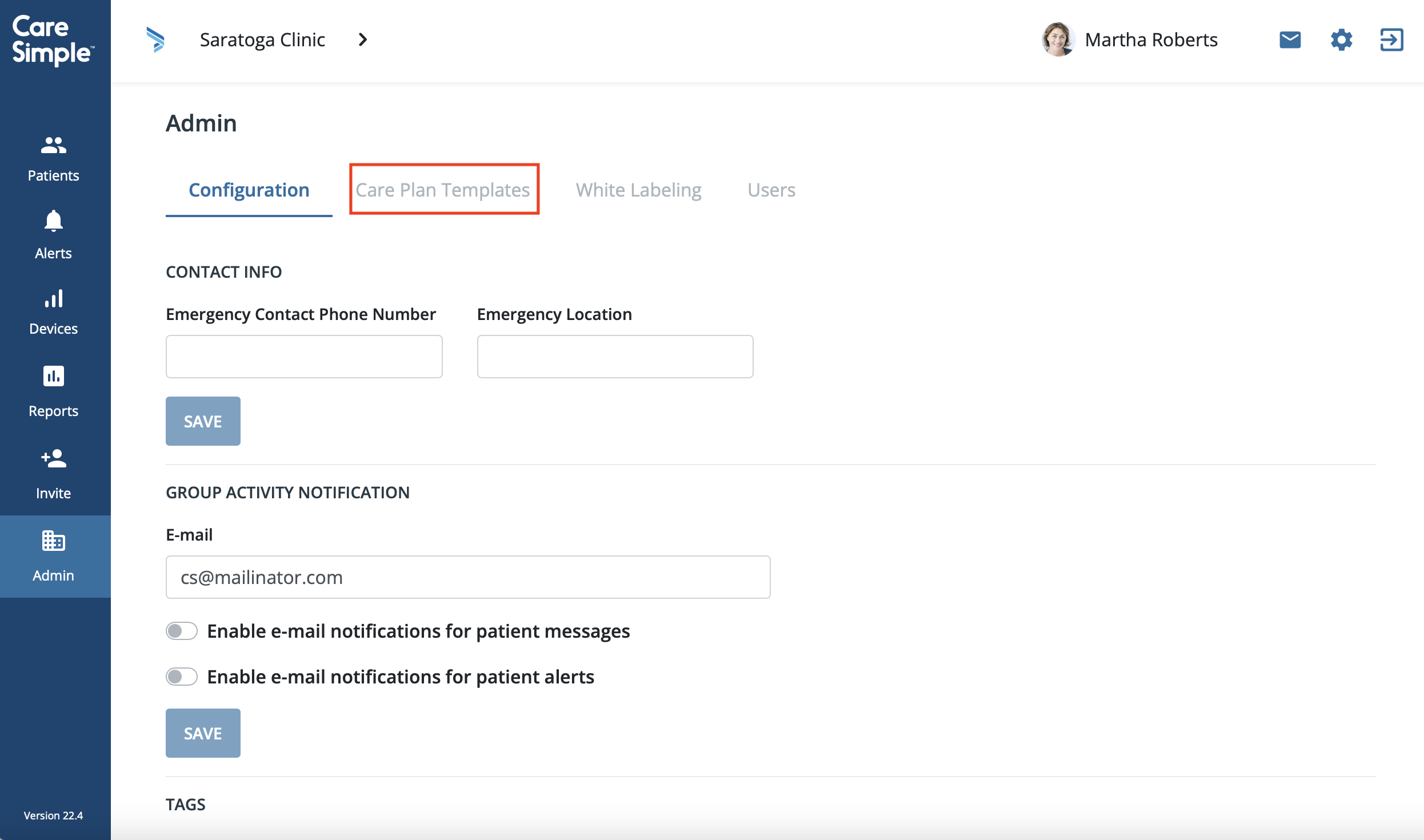Switch to the Care Plan Templates tab
Viewport: 1424px width, 840px height.
click(x=443, y=190)
